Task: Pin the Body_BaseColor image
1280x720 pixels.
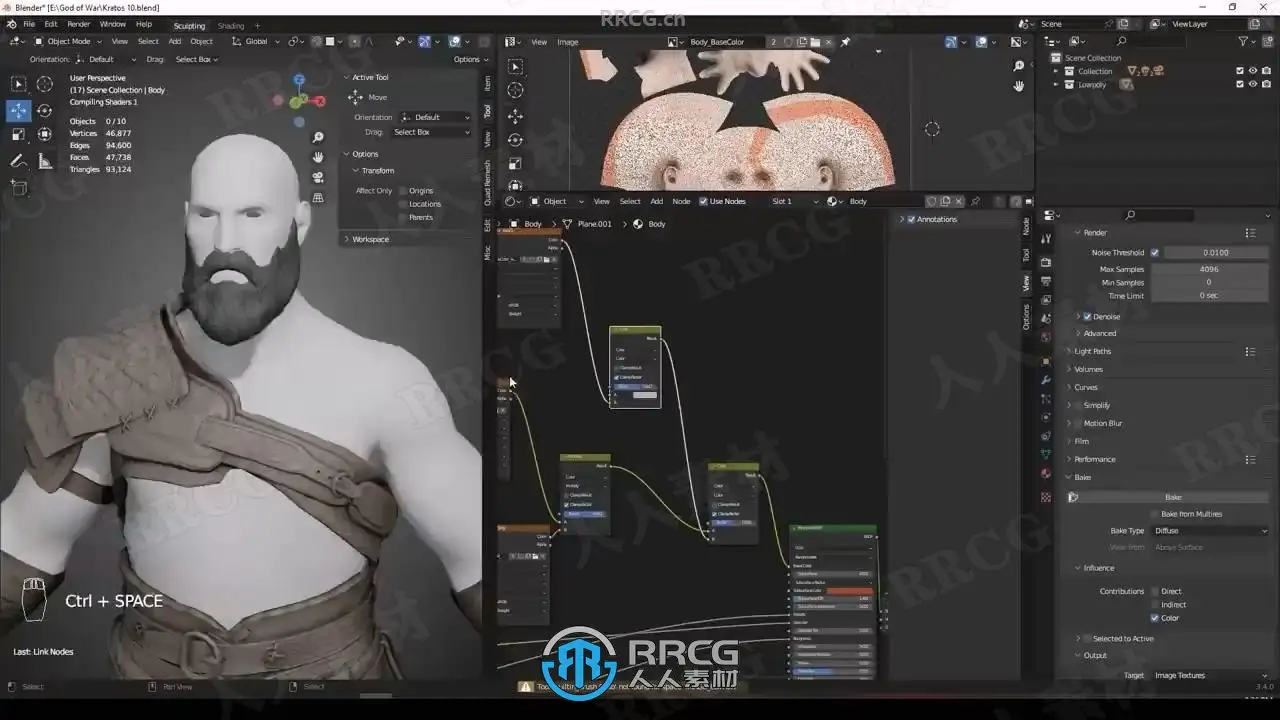Action: coord(845,42)
